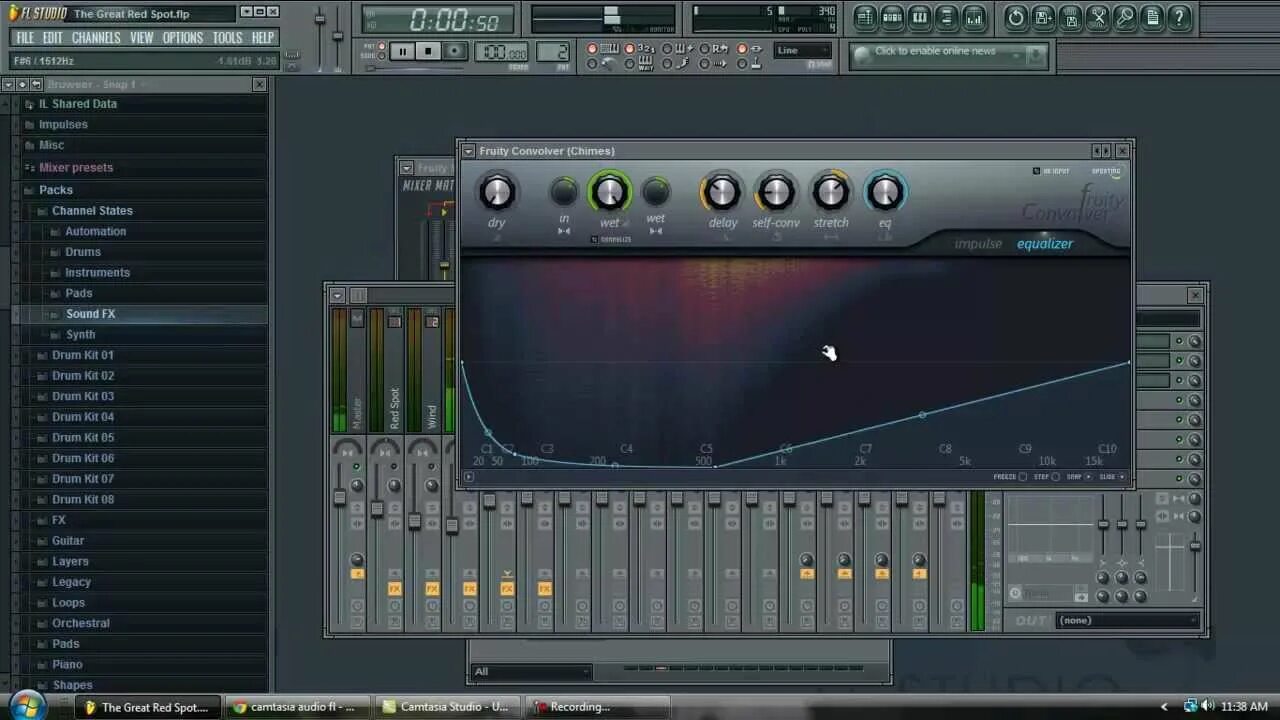
Task: Click the Help question mark icon
Action: [x=1179, y=17]
